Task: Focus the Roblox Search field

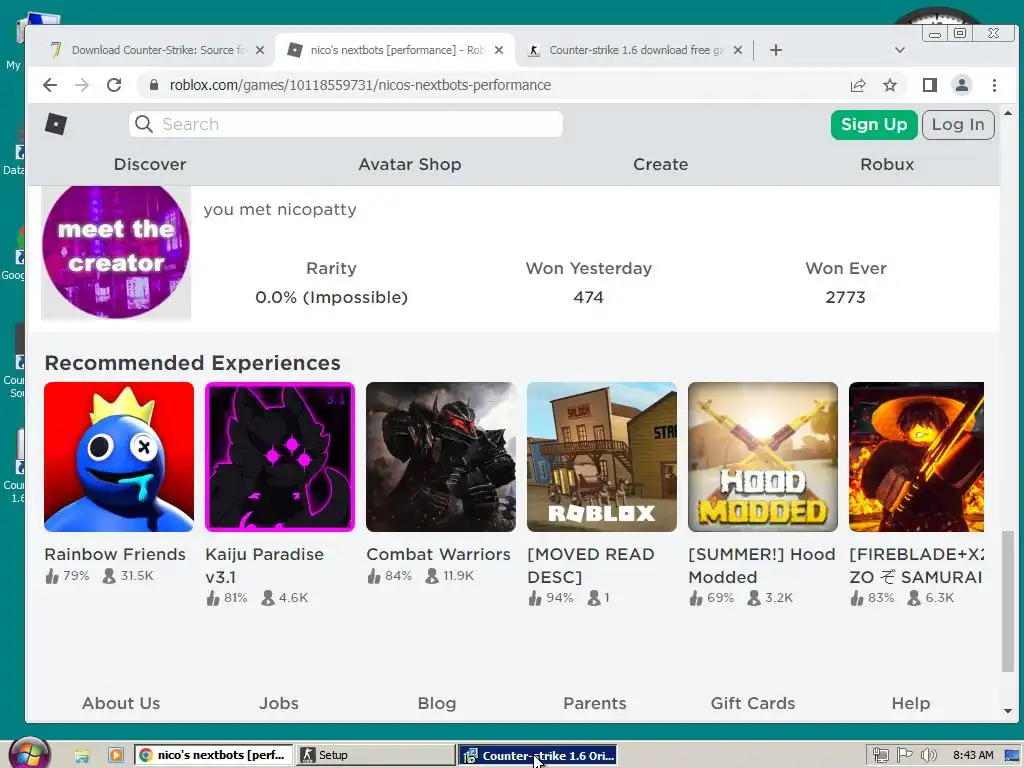Action: (345, 124)
